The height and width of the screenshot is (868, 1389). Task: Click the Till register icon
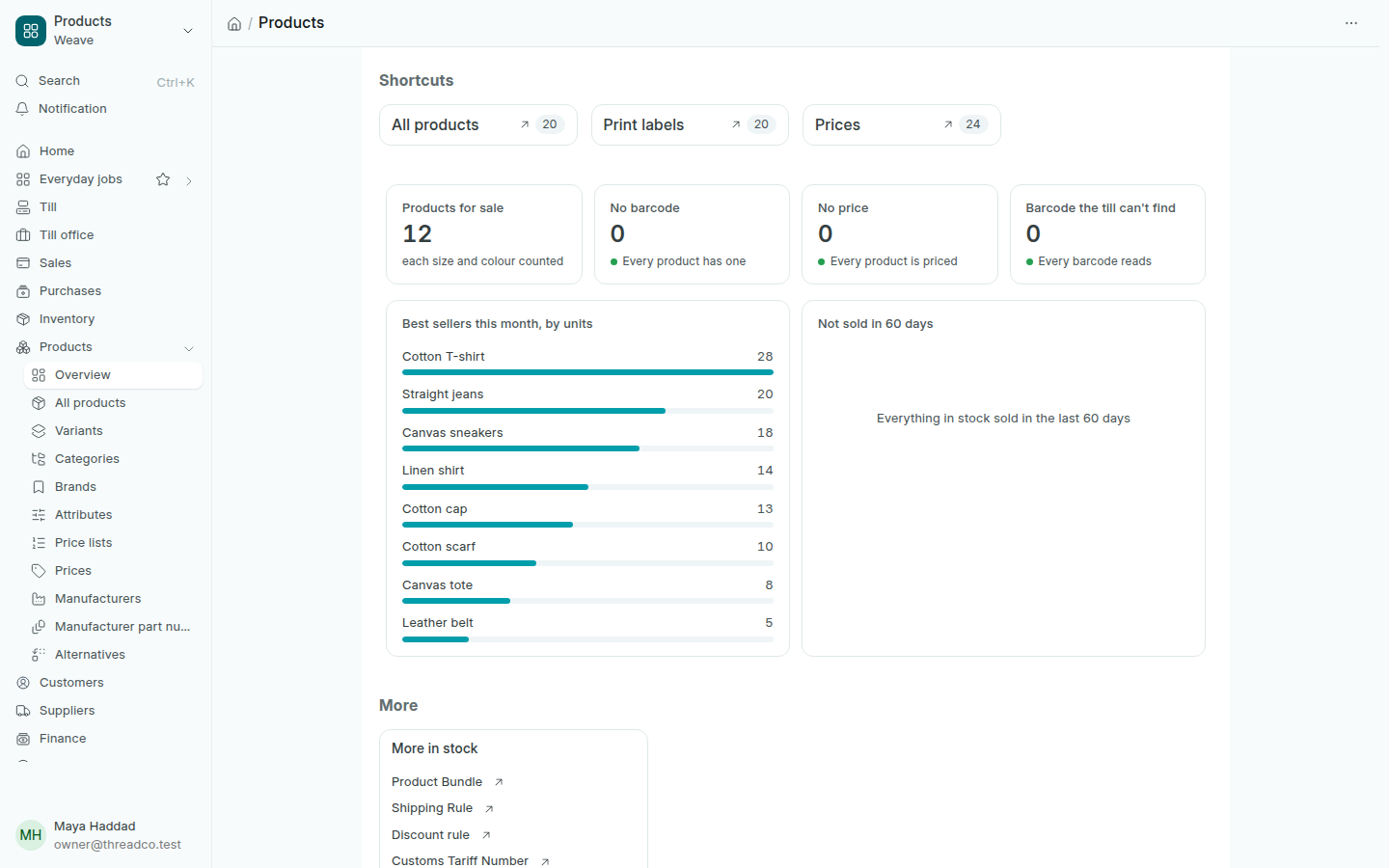(23, 207)
